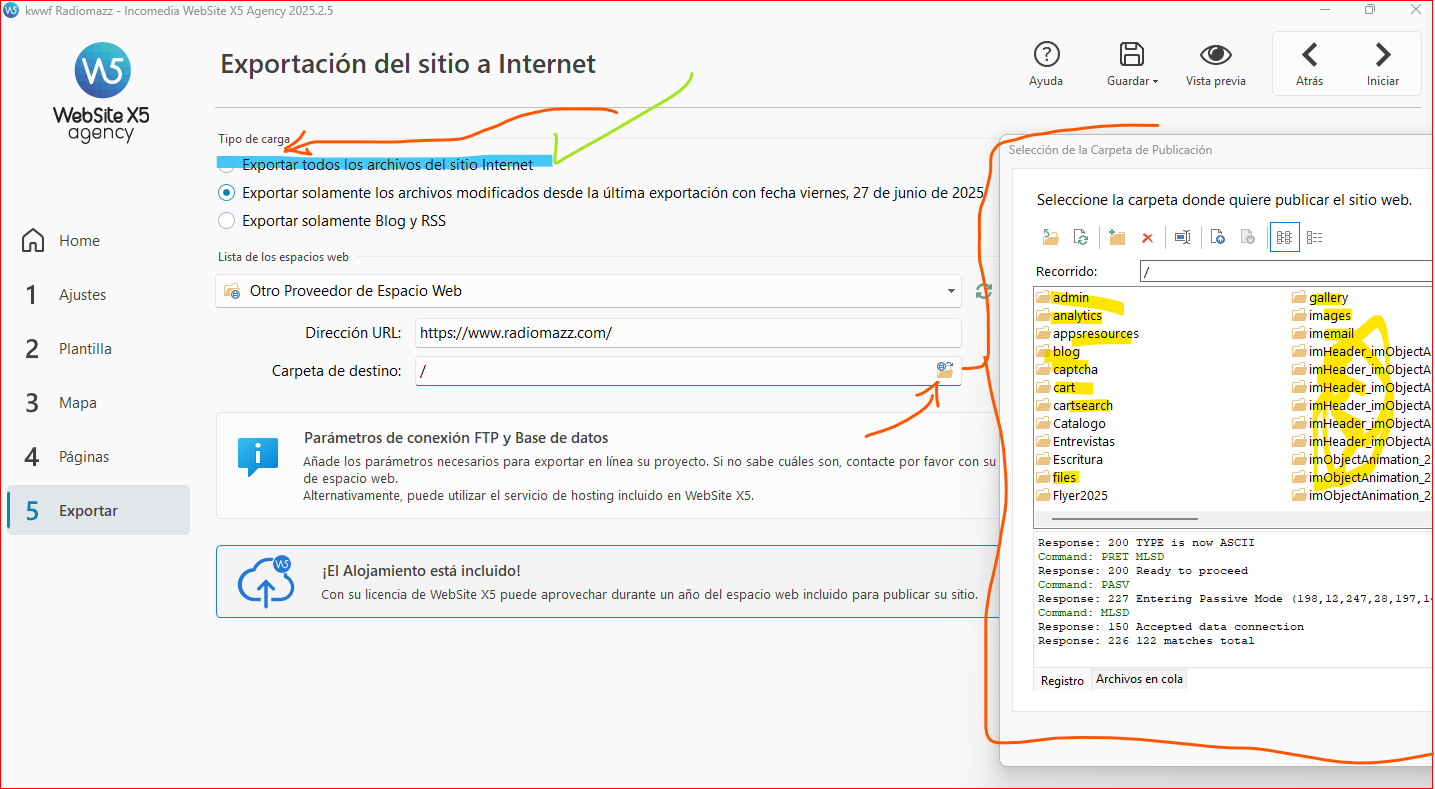
Task: Select the Flyer2025 folder
Action: click(x=1072, y=496)
